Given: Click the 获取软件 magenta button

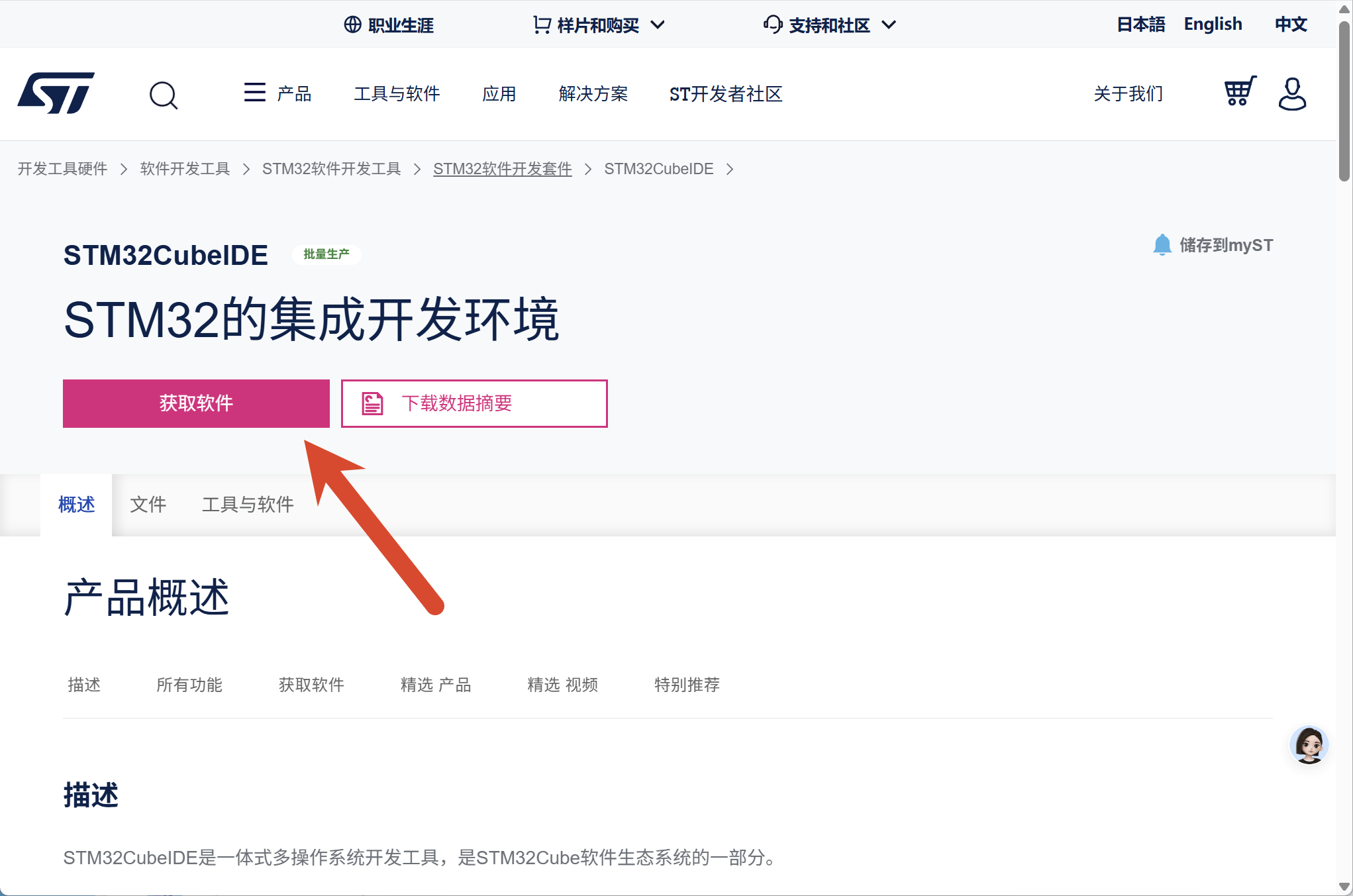Looking at the screenshot, I should tap(196, 403).
